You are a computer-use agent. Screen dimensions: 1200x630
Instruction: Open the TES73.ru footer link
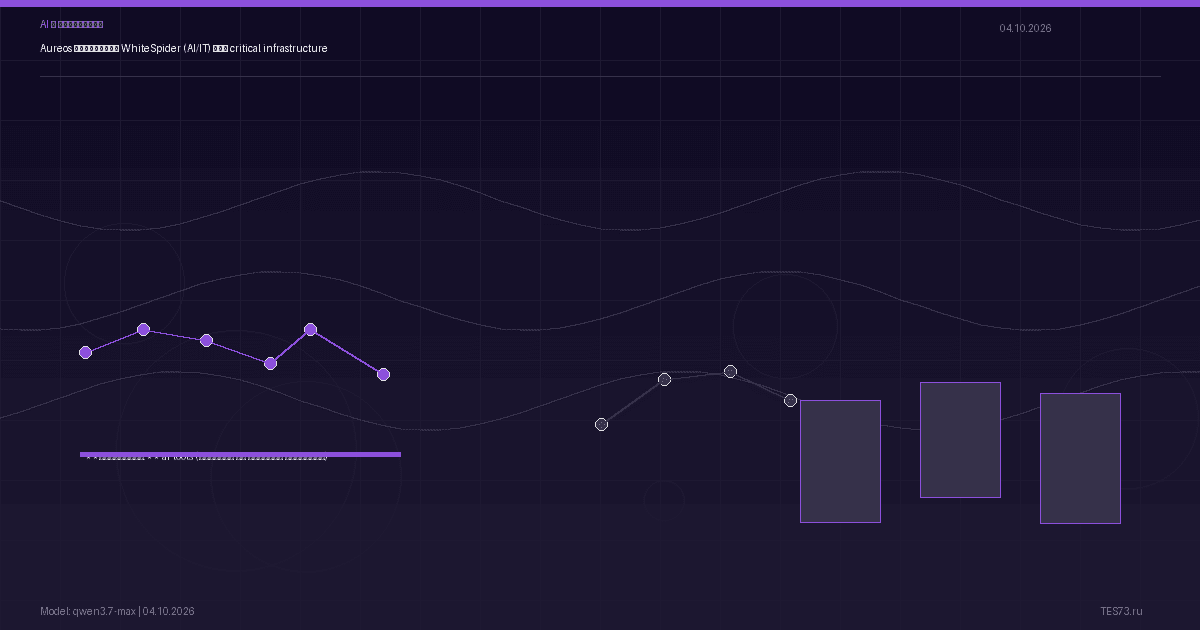tap(1121, 611)
